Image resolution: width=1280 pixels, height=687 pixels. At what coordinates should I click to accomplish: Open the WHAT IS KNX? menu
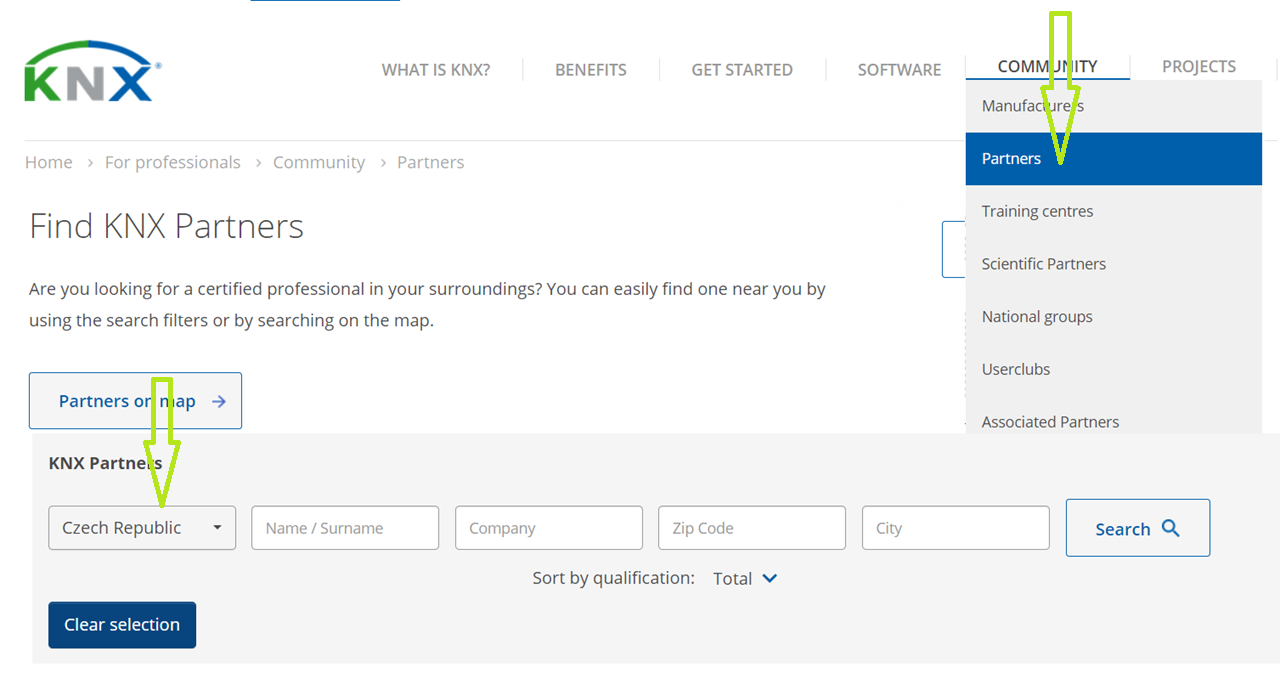pos(436,69)
